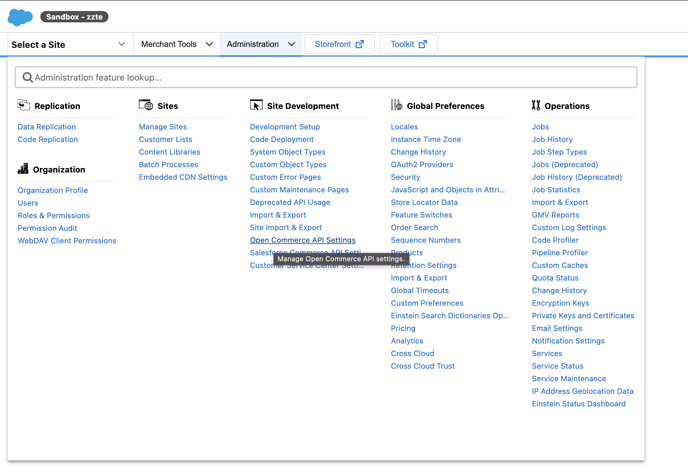Open Custom Preferences
The image size is (688, 476).
427,303
